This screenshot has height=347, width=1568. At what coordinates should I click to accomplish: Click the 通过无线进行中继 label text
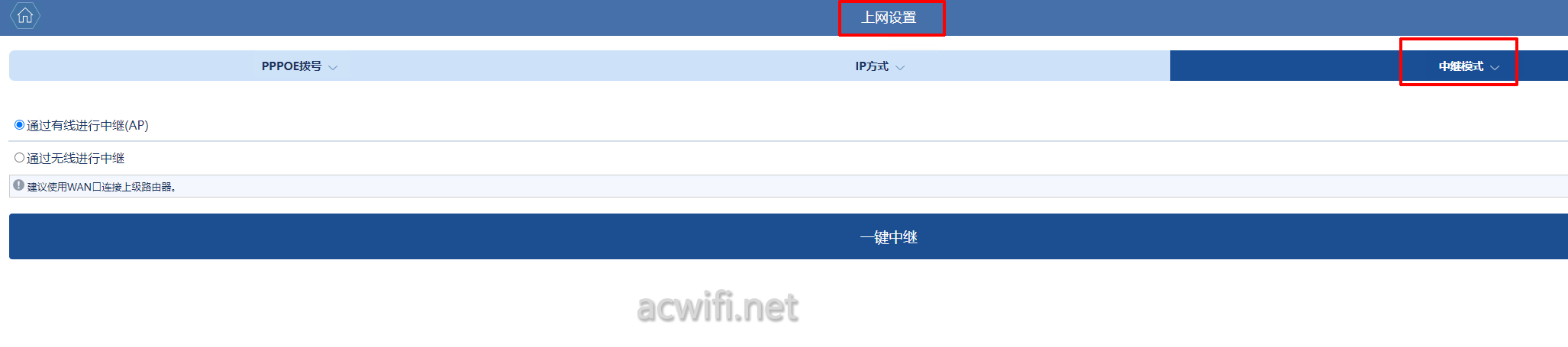tap(76, 158)
